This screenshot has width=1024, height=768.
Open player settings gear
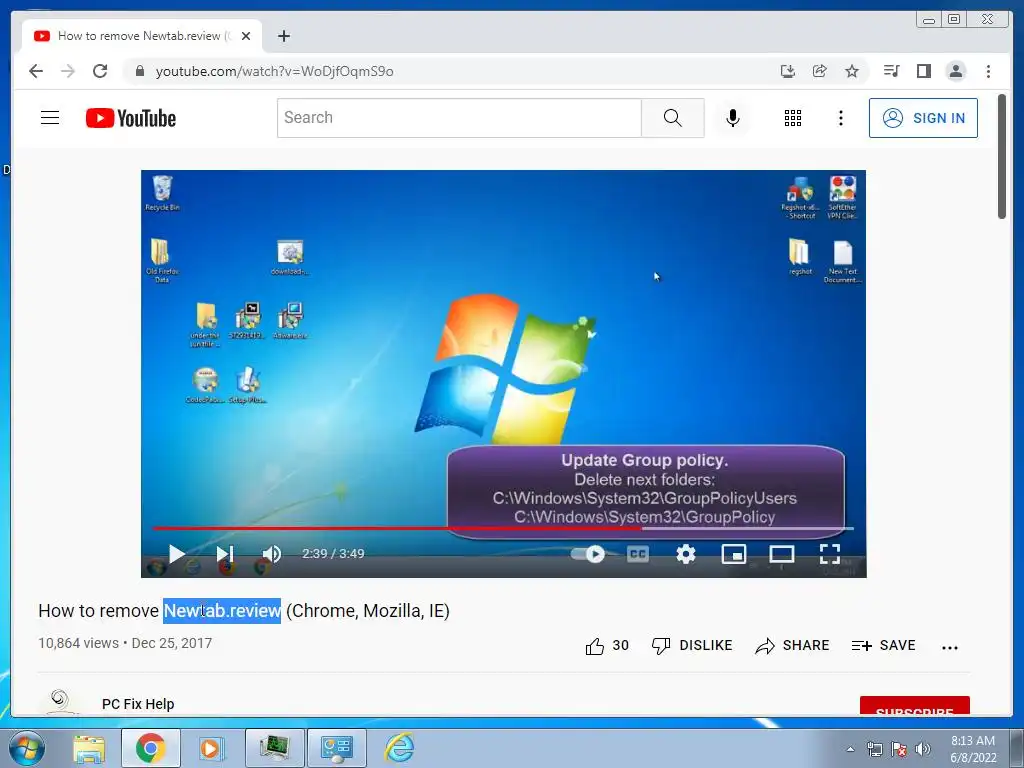click(686, 554)
